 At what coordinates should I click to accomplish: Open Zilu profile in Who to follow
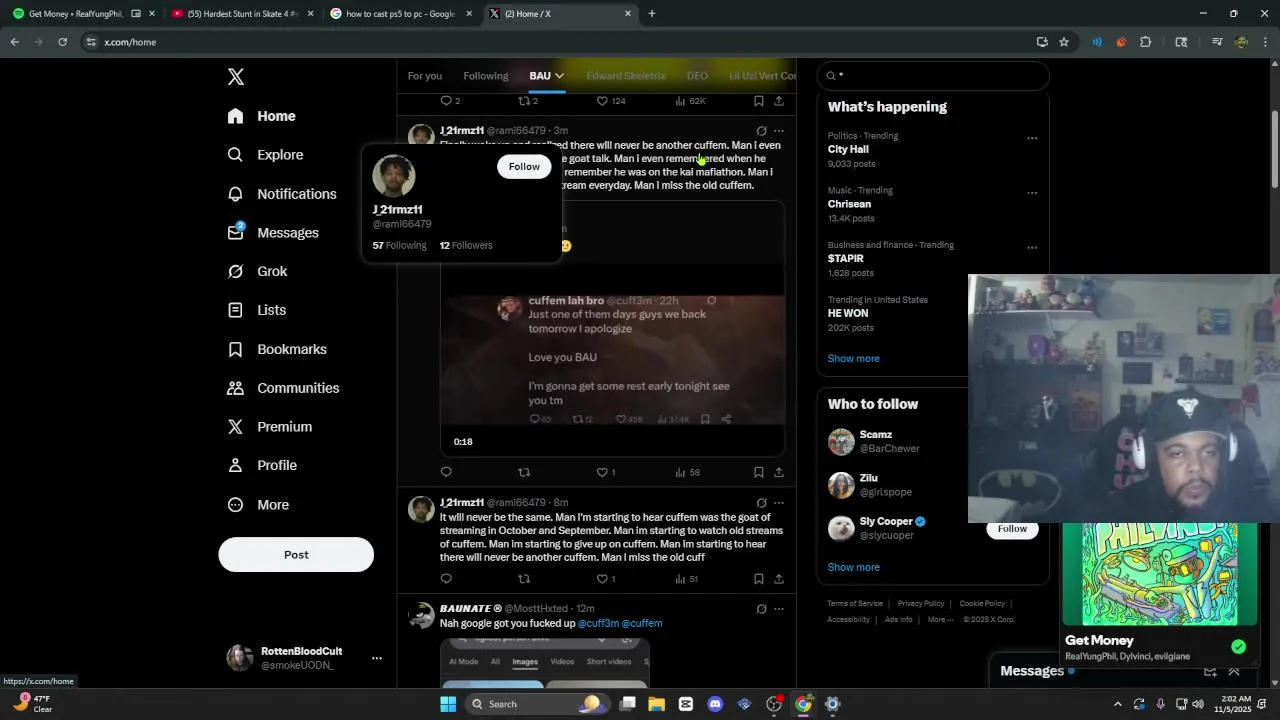(x=868, y=478)
